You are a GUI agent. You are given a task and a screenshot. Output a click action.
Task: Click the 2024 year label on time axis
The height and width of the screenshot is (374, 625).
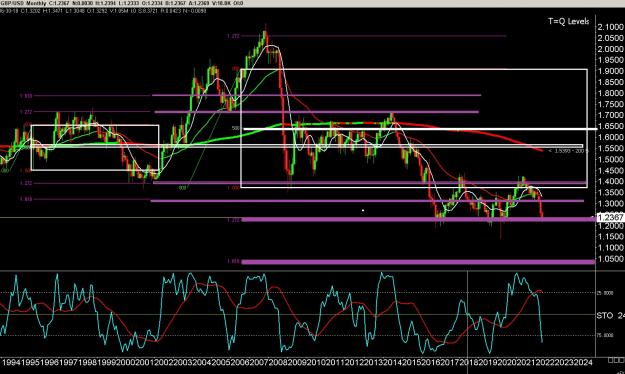click(584, 362)
